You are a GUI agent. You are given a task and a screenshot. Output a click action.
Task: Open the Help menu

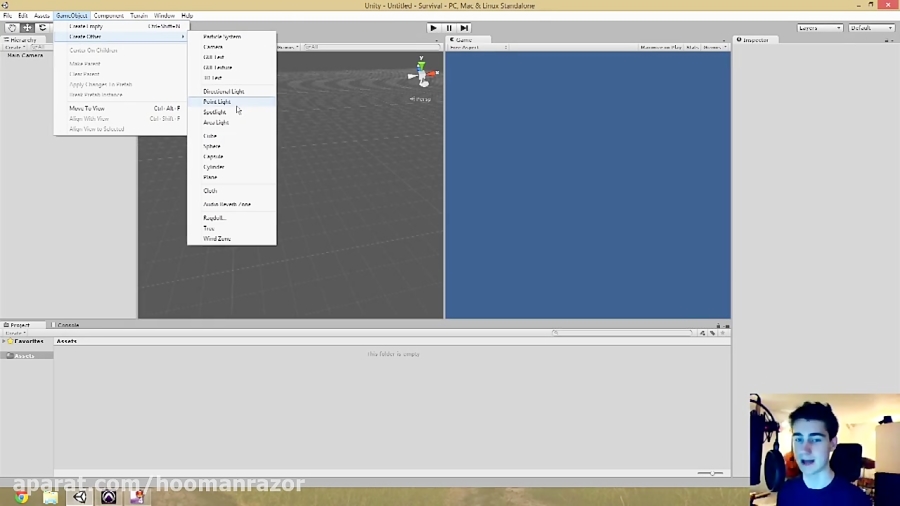(187, 15)
